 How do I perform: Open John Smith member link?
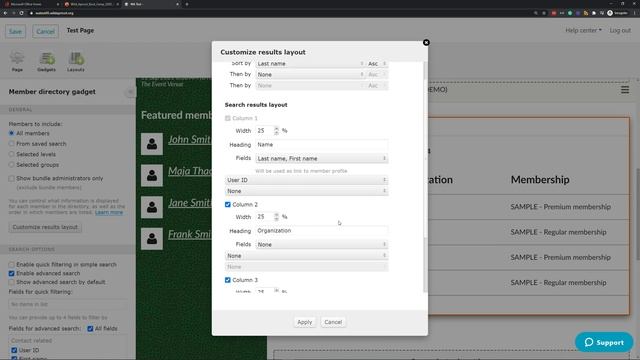click(190, 139)
